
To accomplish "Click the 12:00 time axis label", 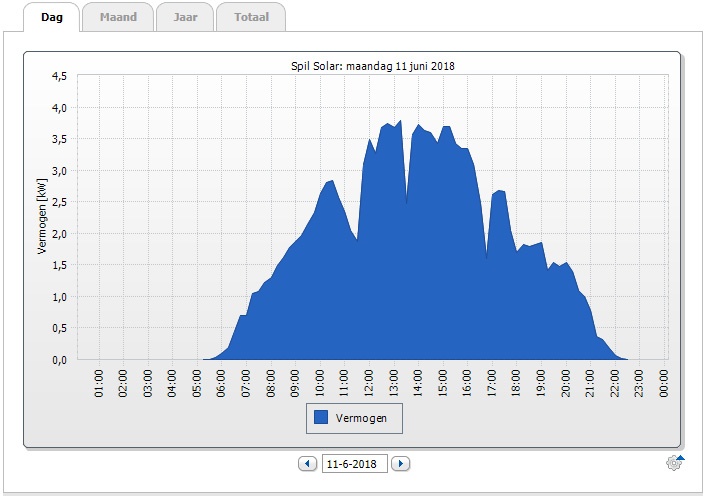I will pos(369,383).
